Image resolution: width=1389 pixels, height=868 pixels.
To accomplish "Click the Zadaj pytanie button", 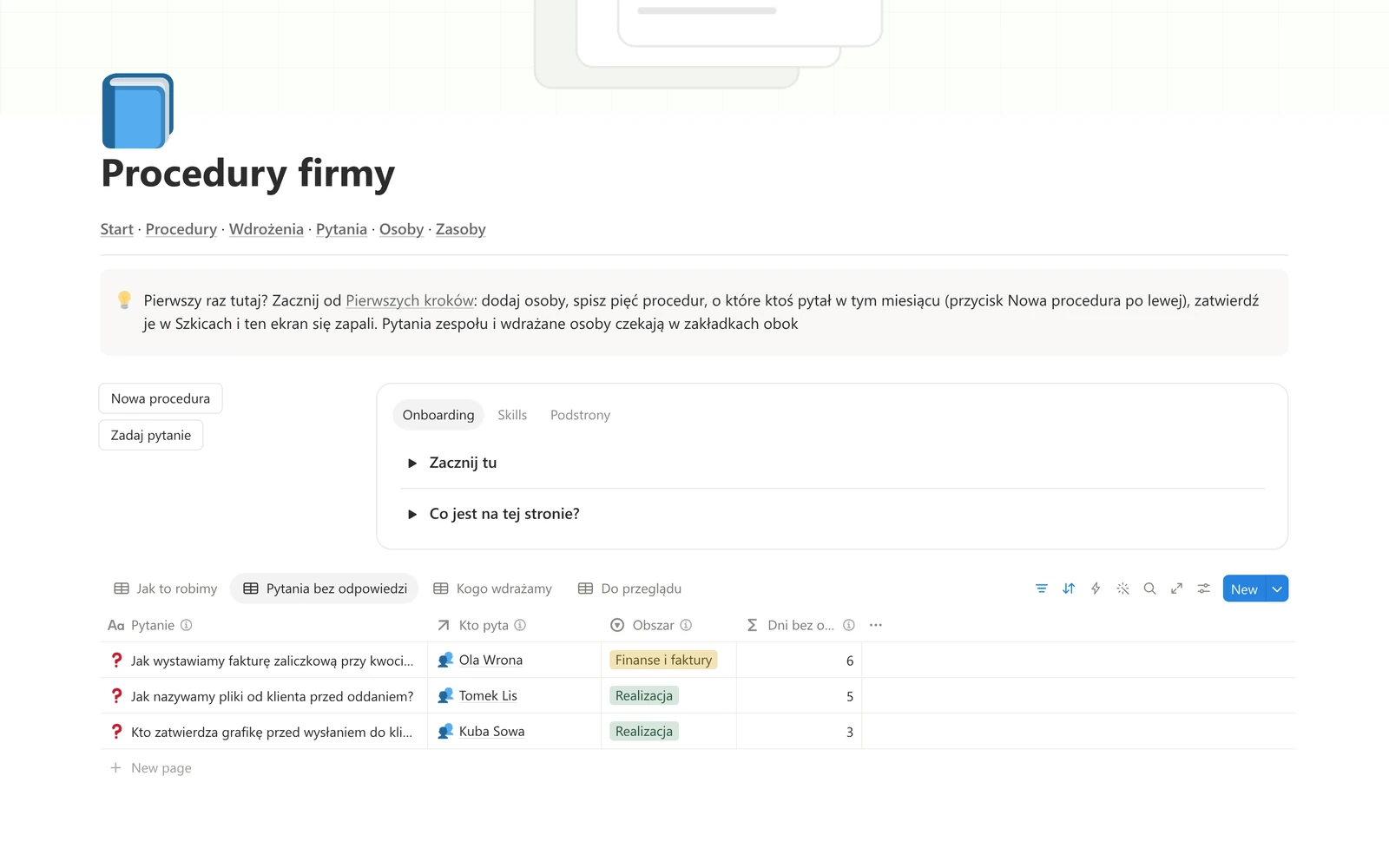I will click(x=151, y=435).
